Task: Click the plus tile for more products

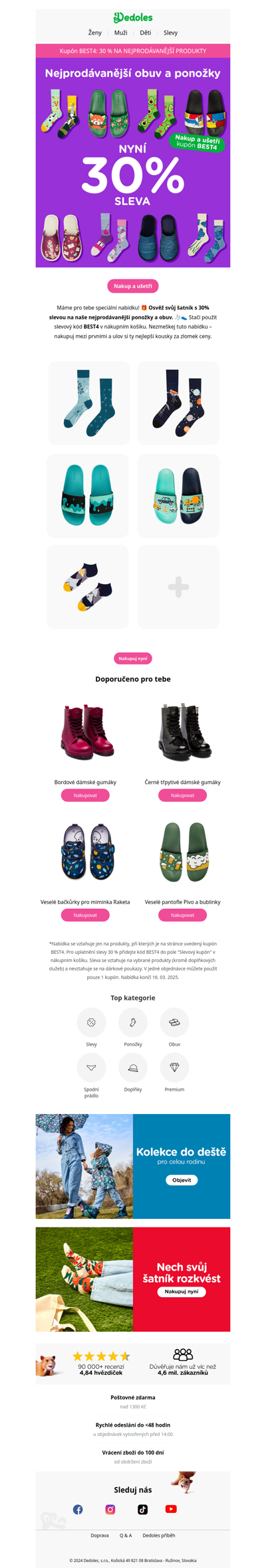Action: pyautogui.click(x=178, y=587)
